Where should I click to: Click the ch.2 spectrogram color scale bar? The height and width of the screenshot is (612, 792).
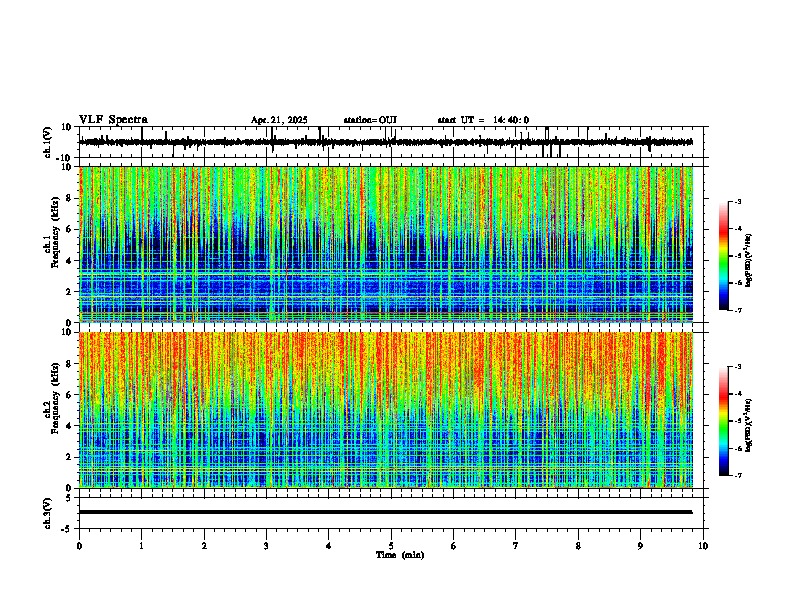click(x=724, y=421)
